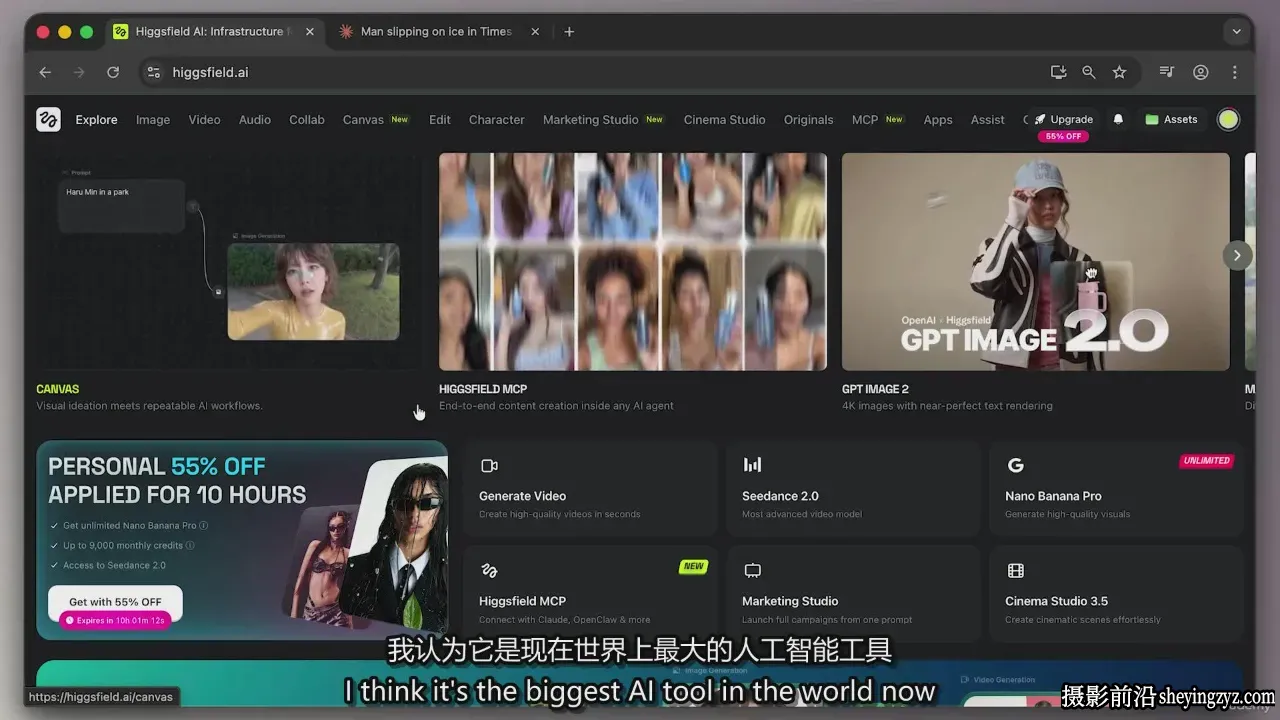The width and height of the screenshot is (1280, 720).
Task: Open the Apps nav item
Action: (x=938, y=120)
